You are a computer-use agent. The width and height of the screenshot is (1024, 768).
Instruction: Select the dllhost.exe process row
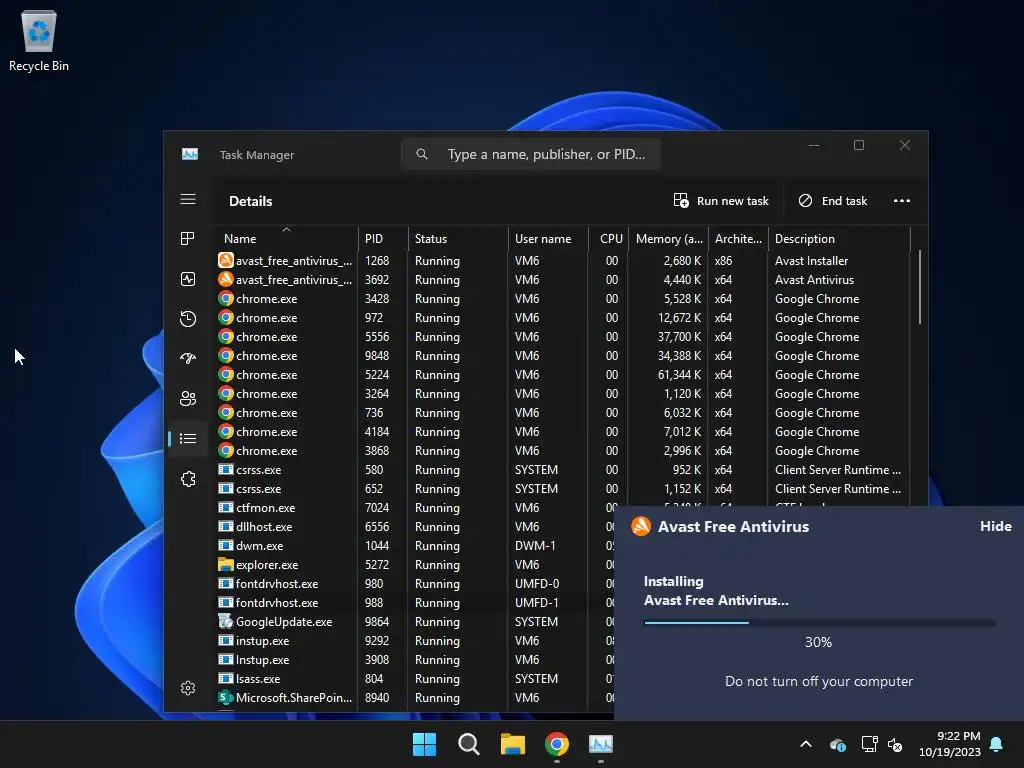(x=415, y=526)
